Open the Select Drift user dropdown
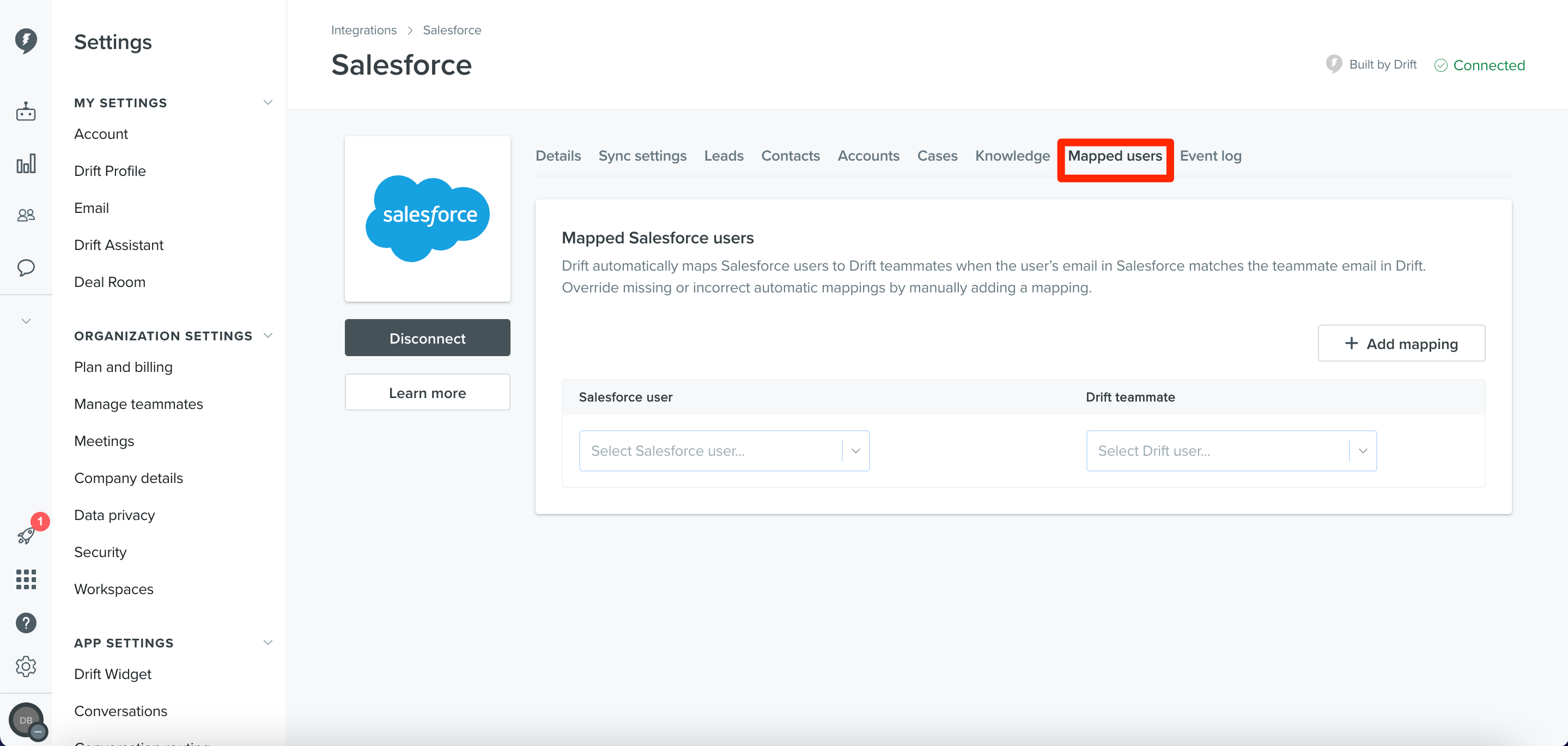This screenshot has height=746, width=1568. click(x=1231, y=450)
